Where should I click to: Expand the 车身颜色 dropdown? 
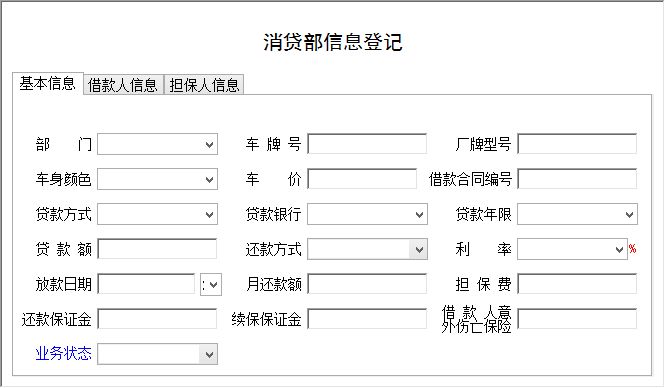point(157,179)
